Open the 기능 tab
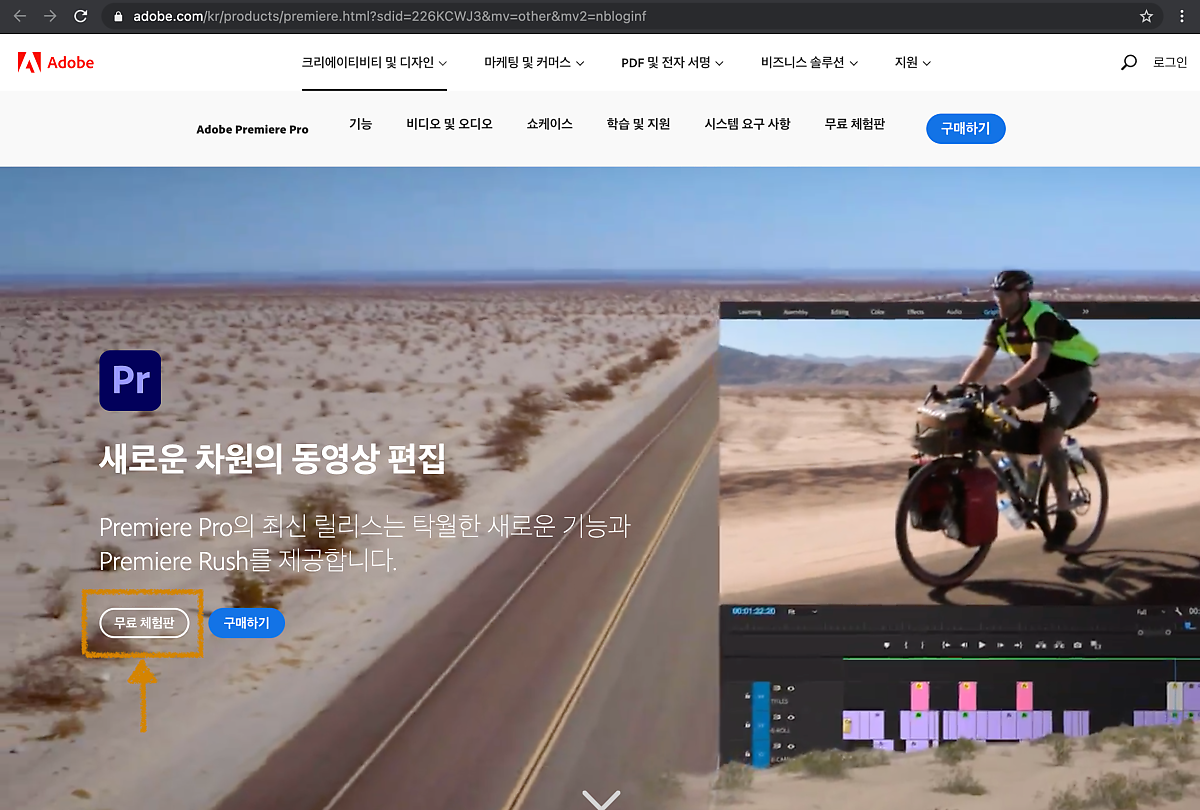Viewport: 1200px width, 810px height. coord(360,124)
